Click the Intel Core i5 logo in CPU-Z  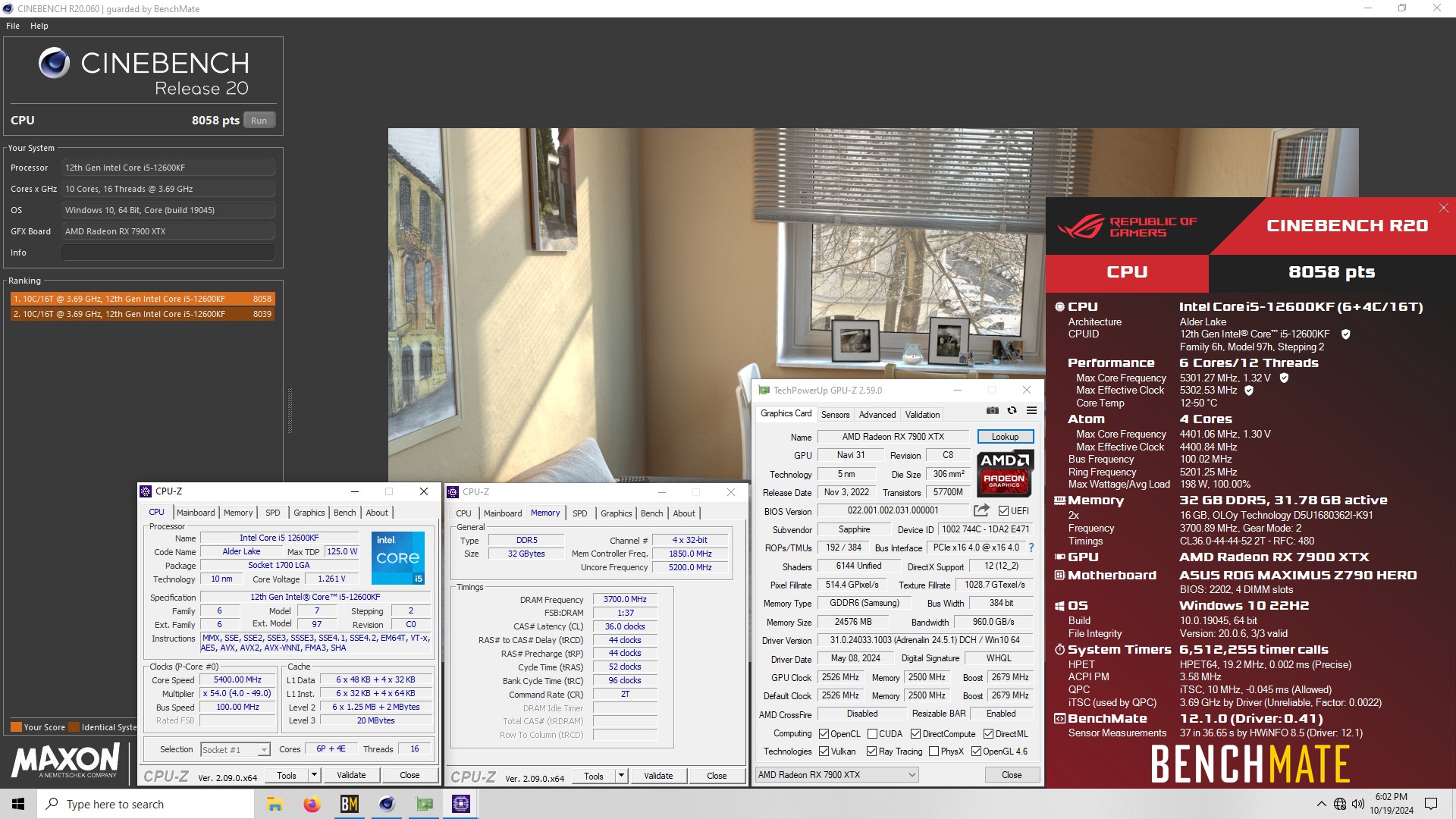pyautogui.click(x=397, y=557)
